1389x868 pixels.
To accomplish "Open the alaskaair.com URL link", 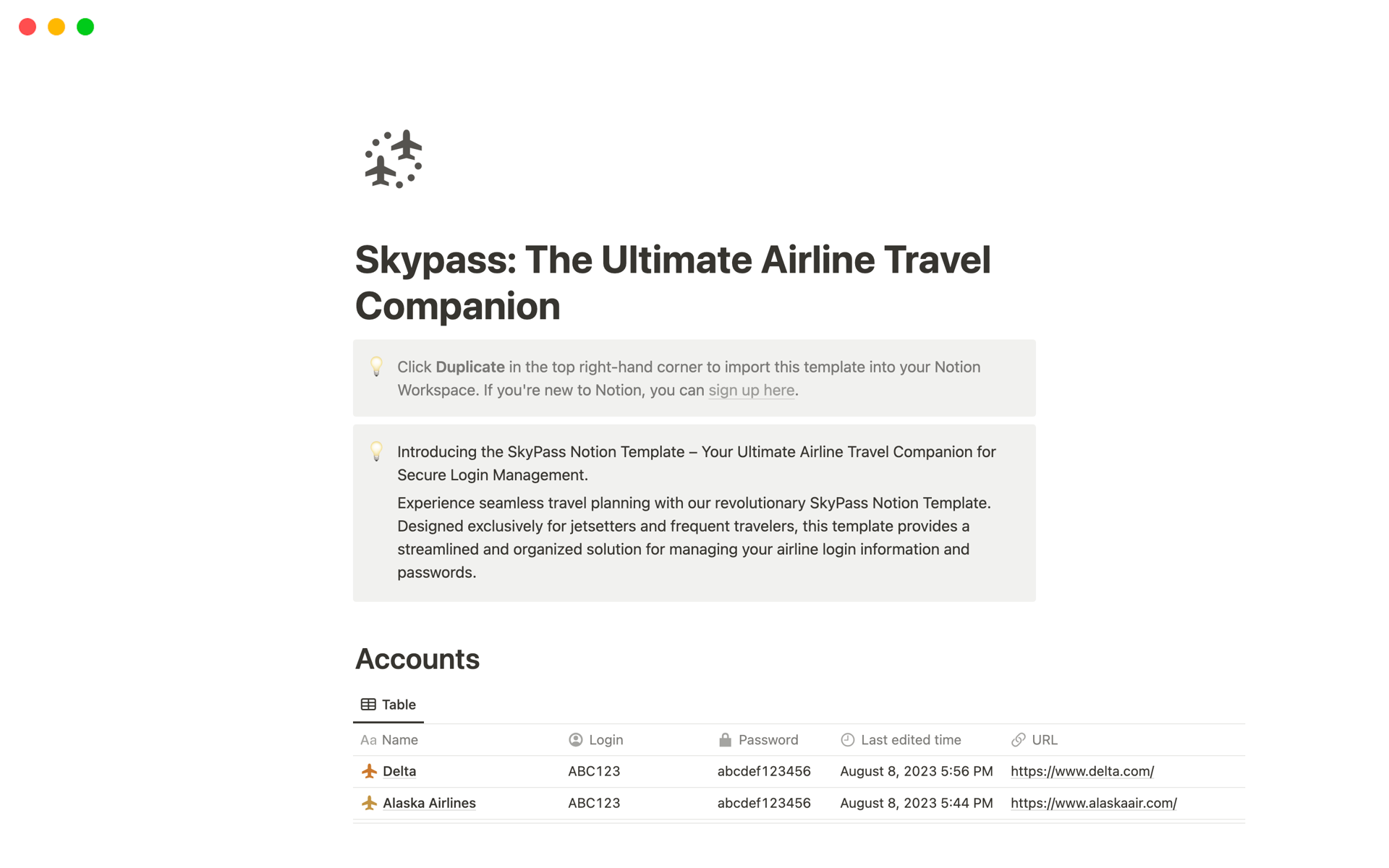I will click(x=1093, y=803).
